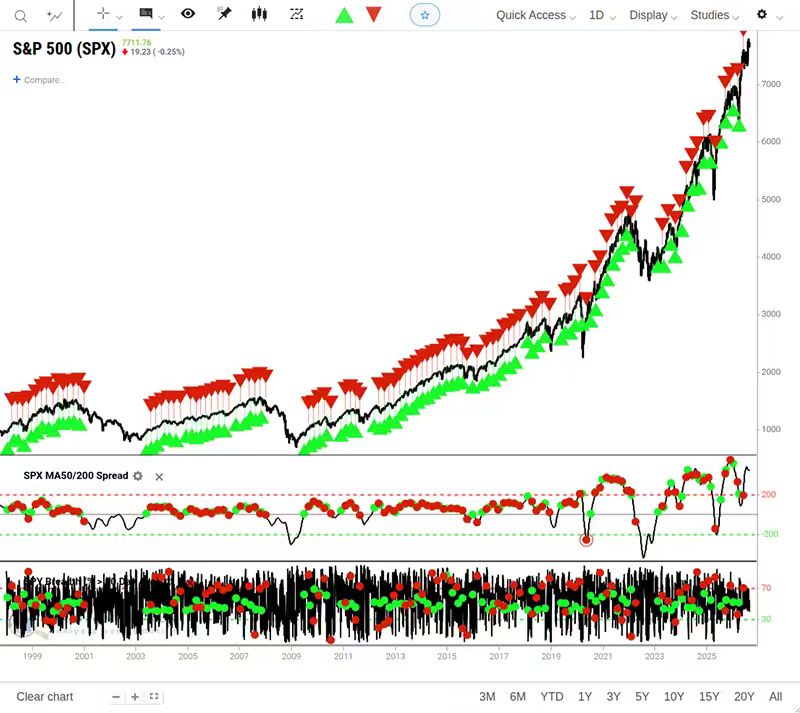
Task: Expand the crosshair tool options arrow
Action: coord(119,17)
